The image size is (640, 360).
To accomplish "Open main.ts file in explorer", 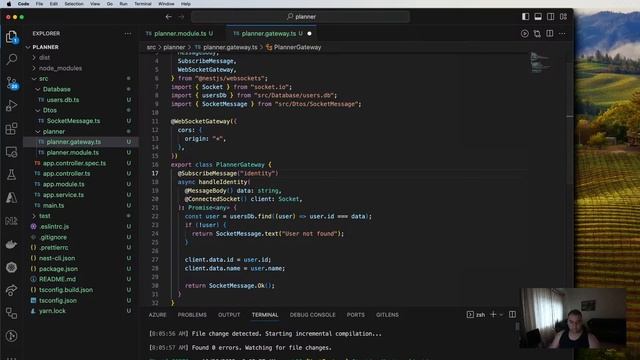I will click(53, 205).
